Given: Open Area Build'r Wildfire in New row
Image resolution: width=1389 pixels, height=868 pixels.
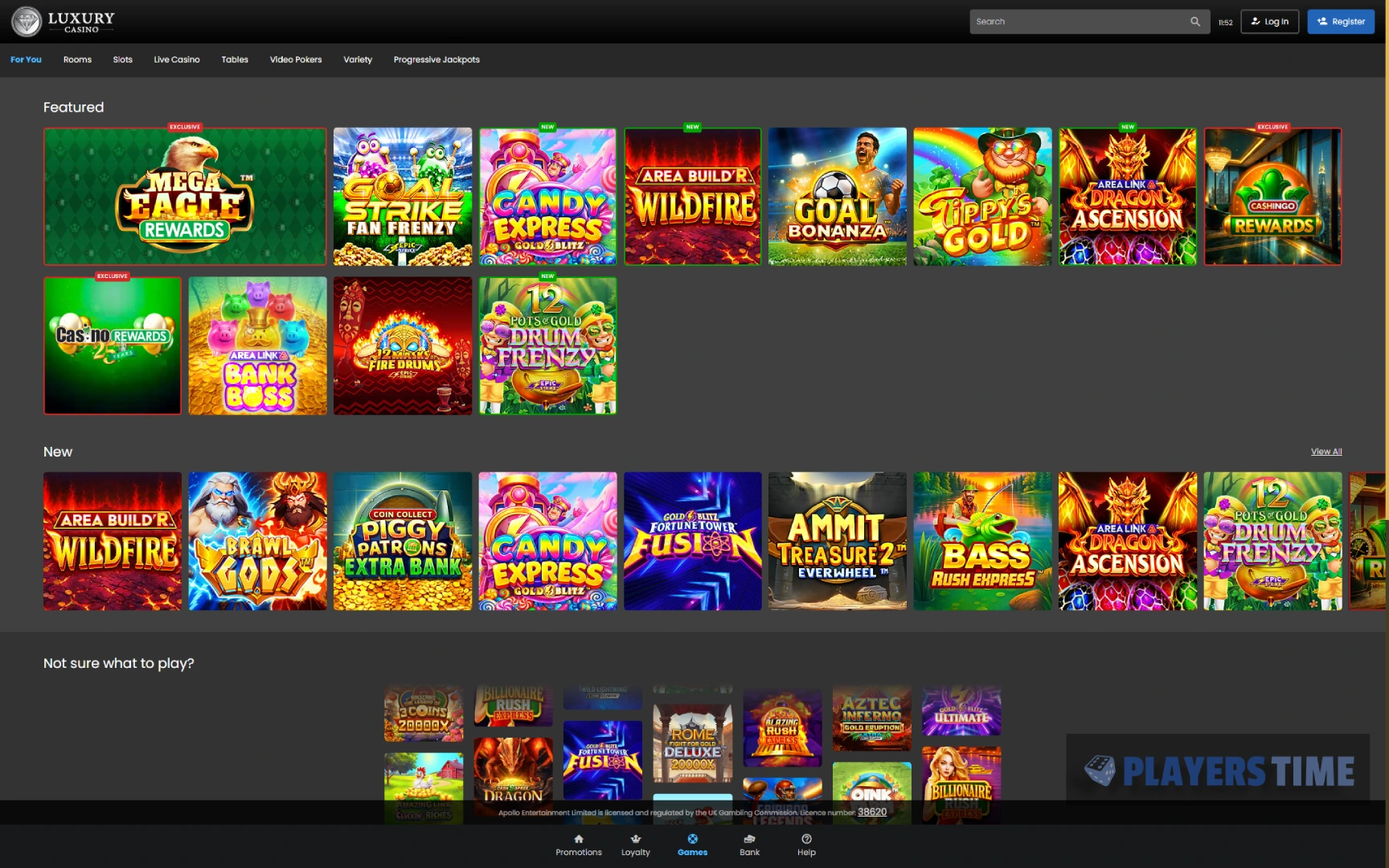Looking at the screenshot, I should click(x=113, y=541).
